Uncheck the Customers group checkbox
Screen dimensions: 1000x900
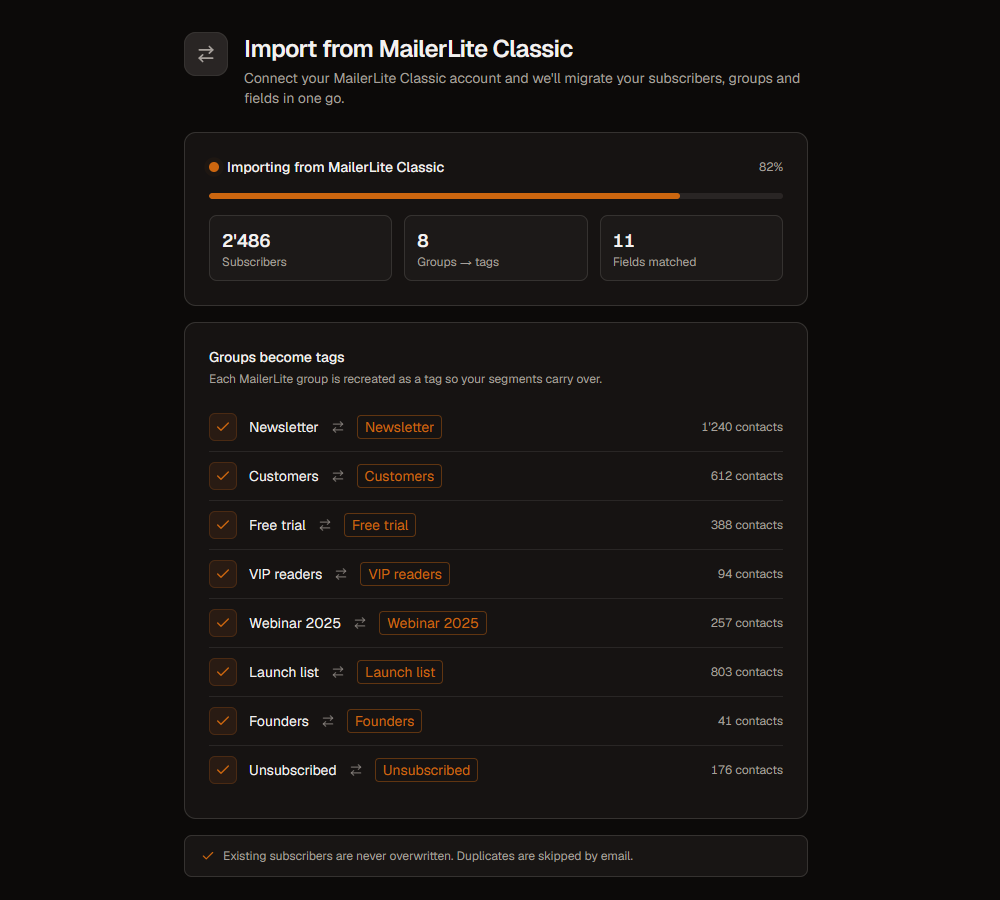point(223,476)
